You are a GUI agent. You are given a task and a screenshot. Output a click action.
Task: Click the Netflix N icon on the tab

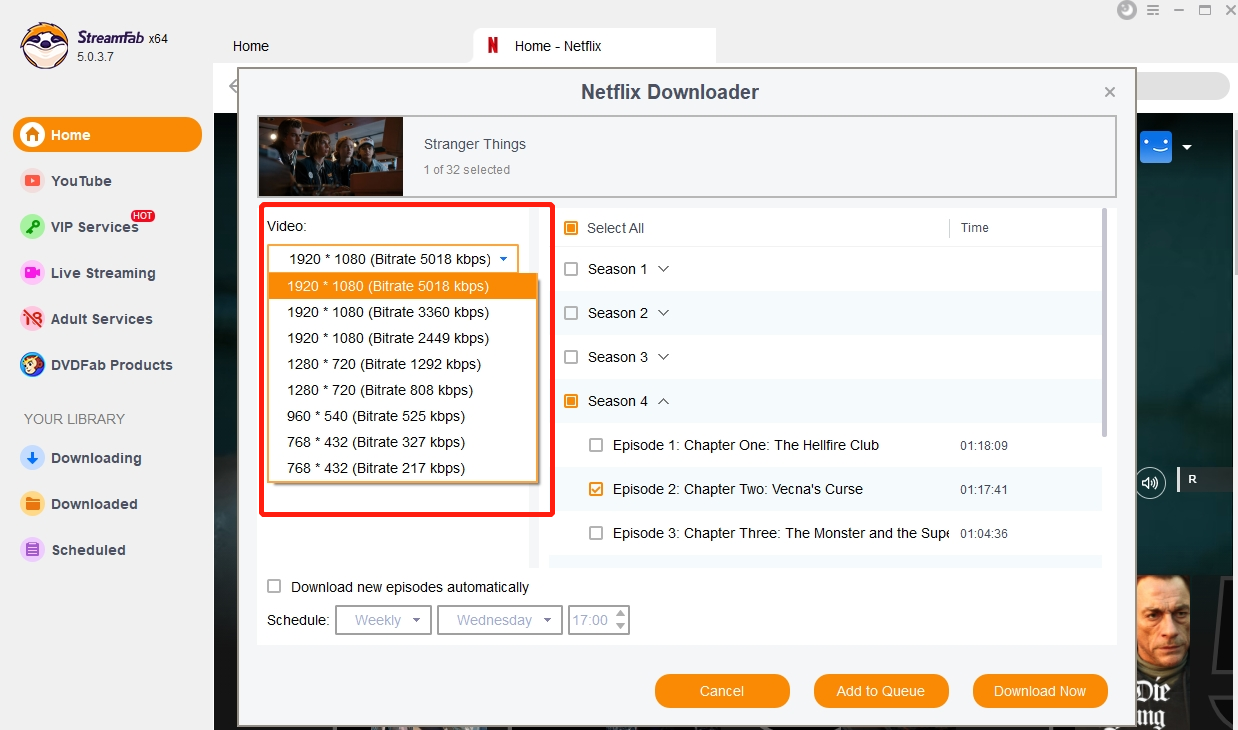click(493, 46)
